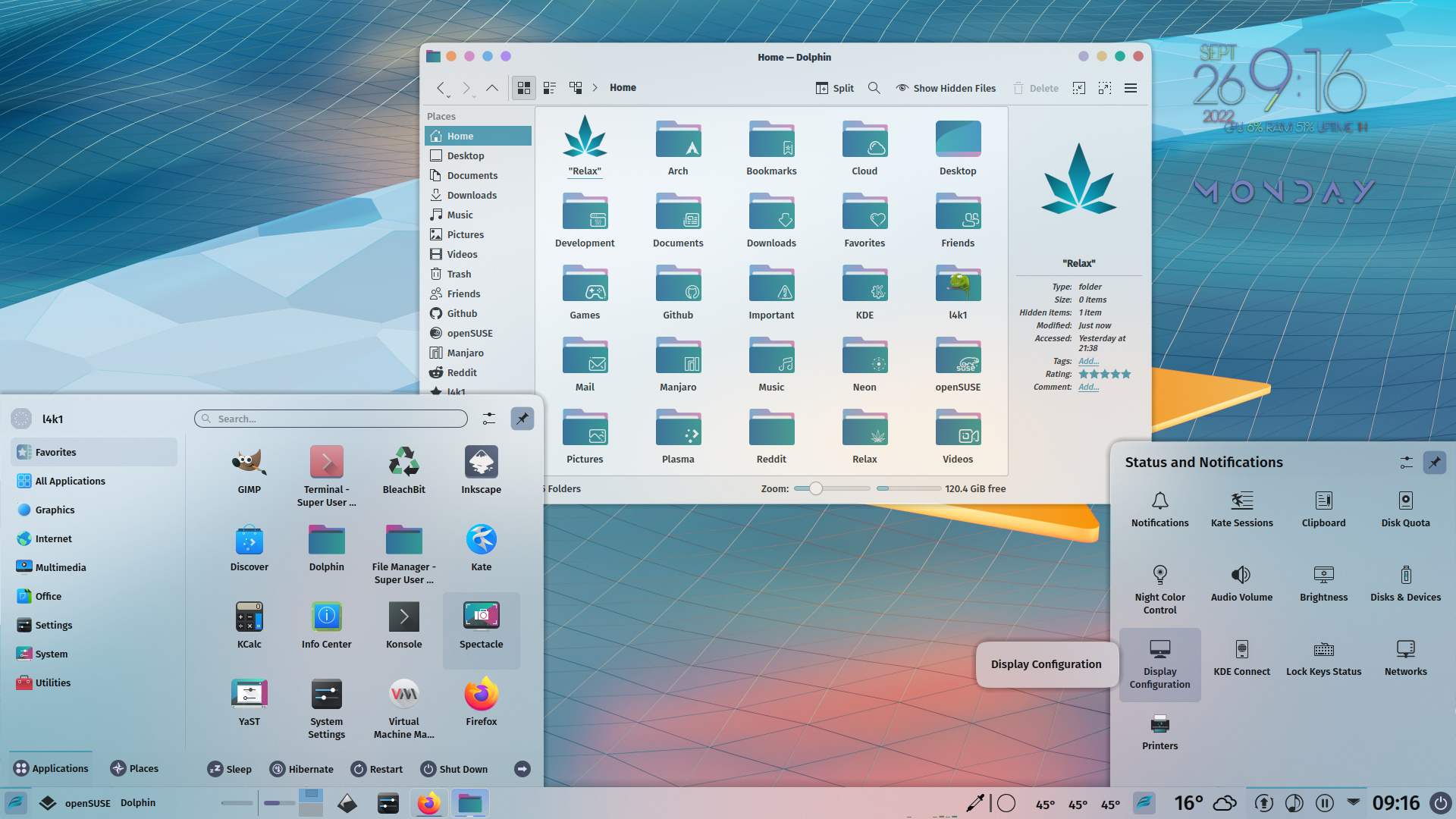Open Status and Notifications configure button
The width and height of the screenshot is (1456, 819).
1406,463
